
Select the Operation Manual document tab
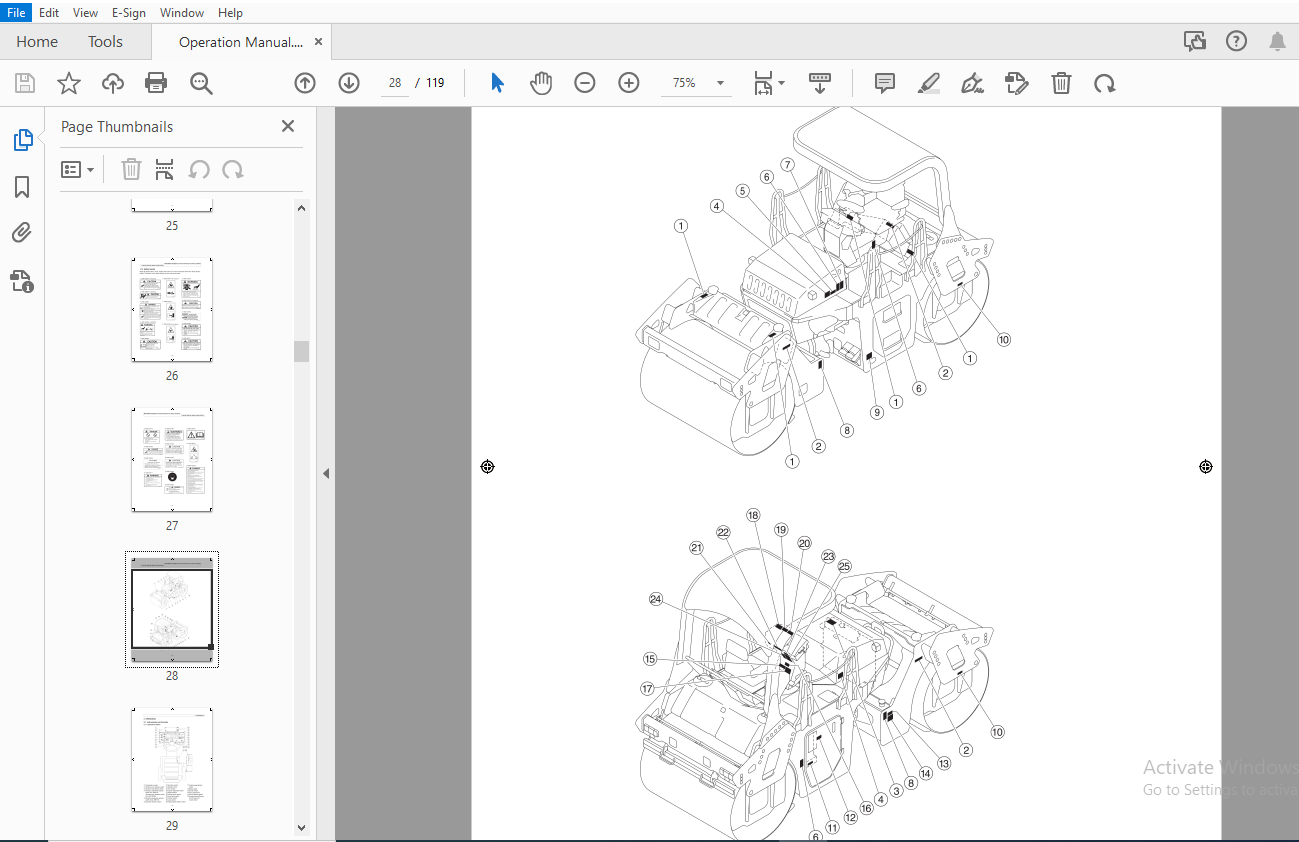[x=240, y=42]
